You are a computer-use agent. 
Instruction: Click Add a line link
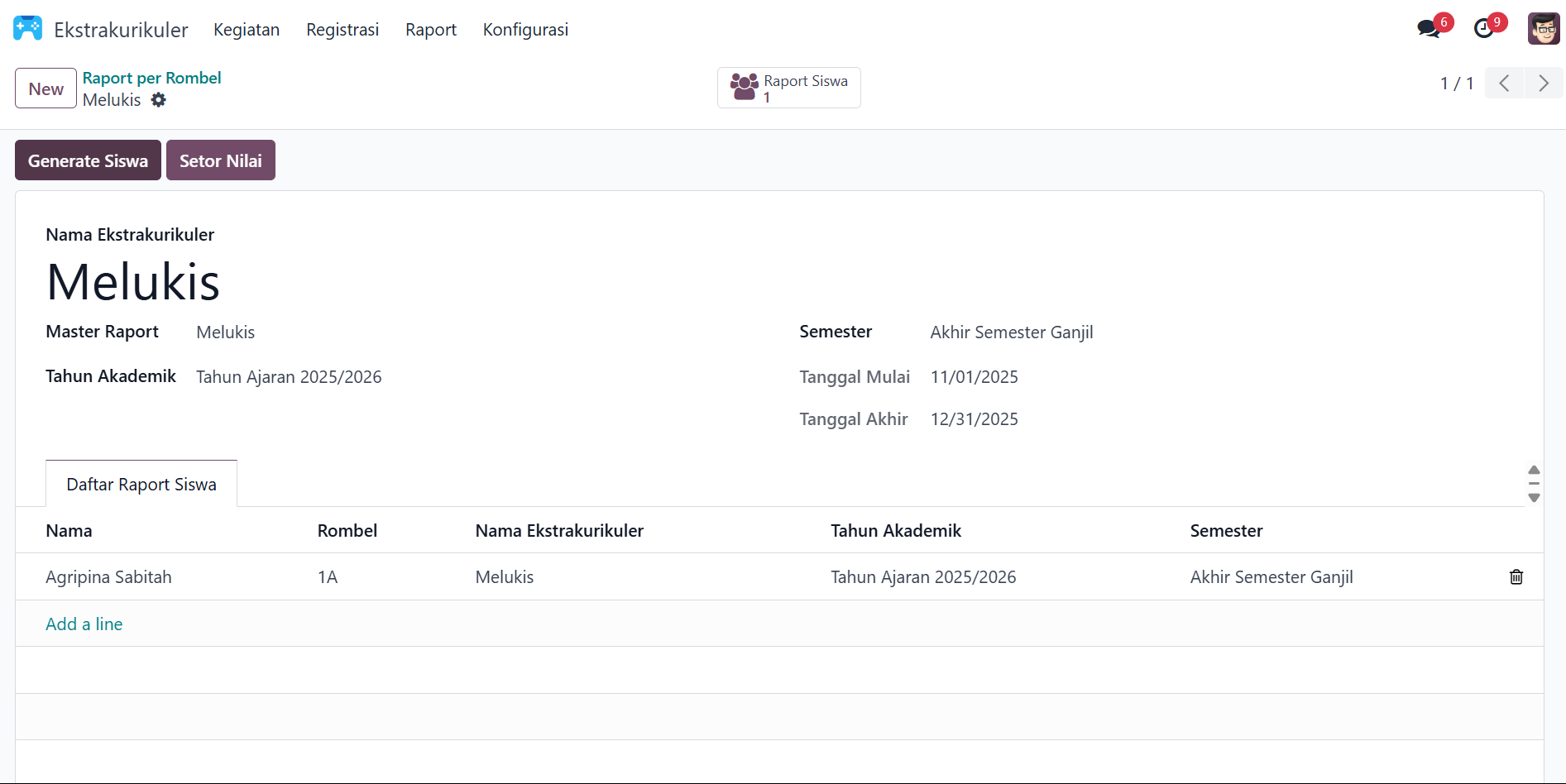click(x=84, y=624)
